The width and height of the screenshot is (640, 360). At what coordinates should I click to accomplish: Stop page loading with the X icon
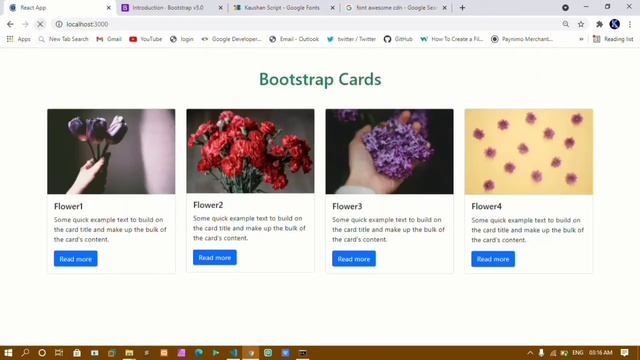tap(40, 24)
